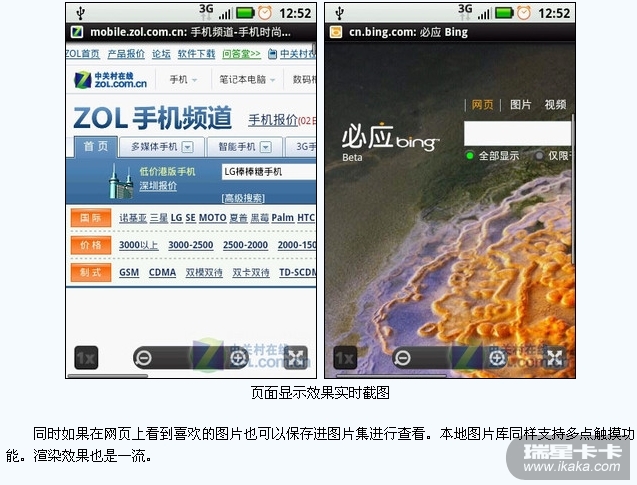Tap fullscreen expand icon on ZOL phone screen
Screen dimensions: 637x485
[295, 358]
